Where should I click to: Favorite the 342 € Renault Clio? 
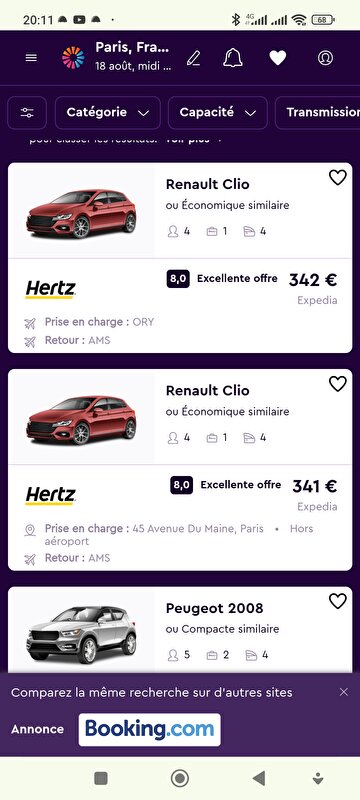pyautogui.click(x=338, y=178)
